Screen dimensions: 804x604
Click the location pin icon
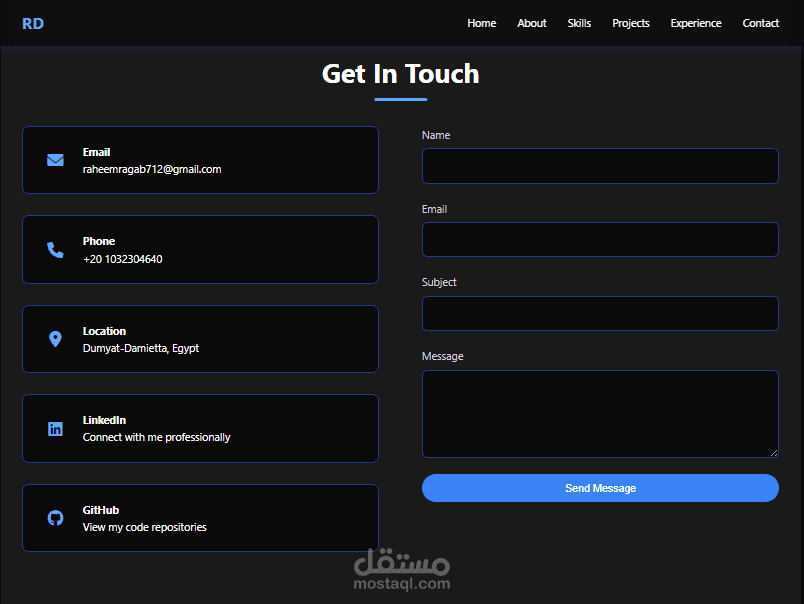point(55,339)
